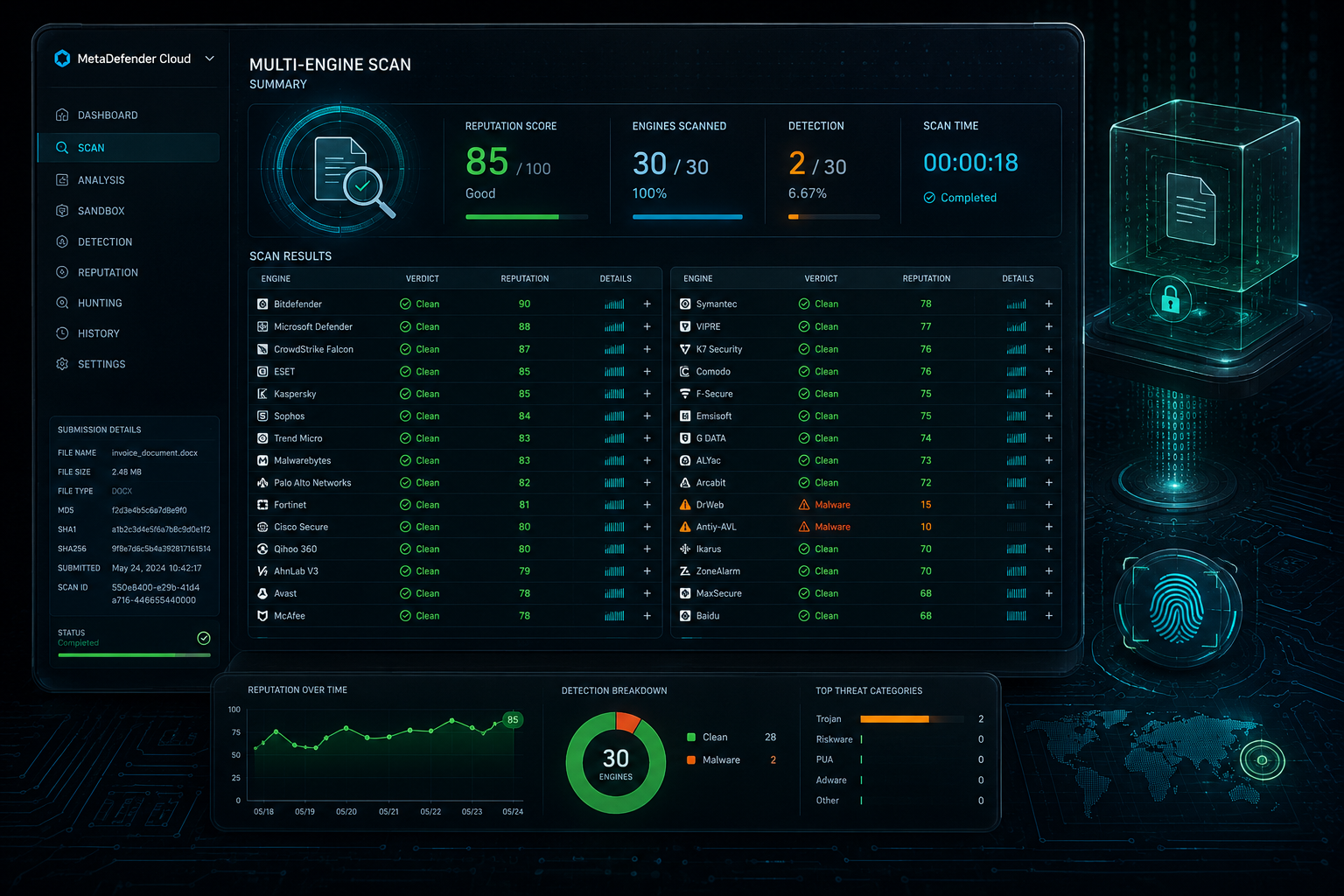
Task: Click the SHA256 hash value
Action: (161, 549)
